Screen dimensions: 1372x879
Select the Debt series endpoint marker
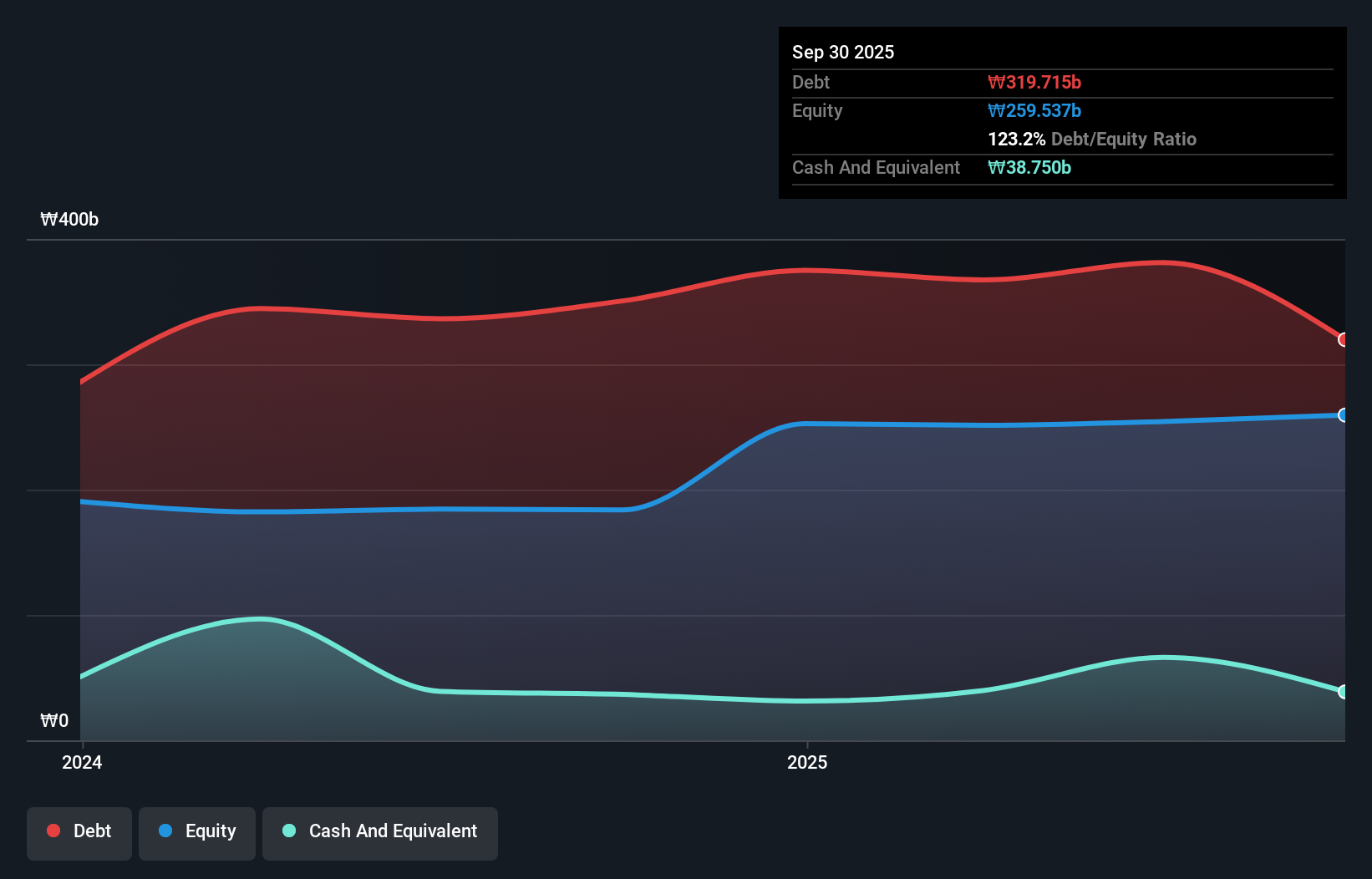1342,340
